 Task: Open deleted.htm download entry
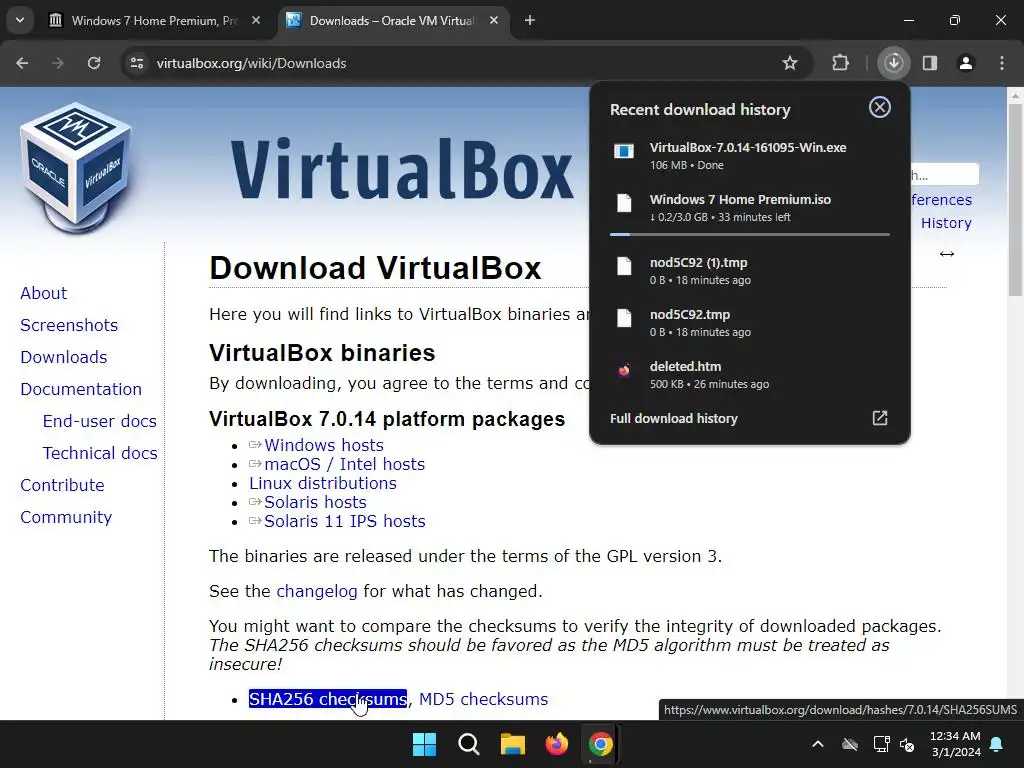(750, 375)
